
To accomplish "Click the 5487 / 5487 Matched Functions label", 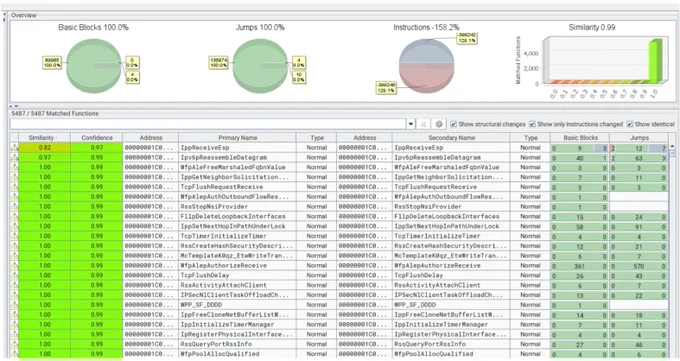I will coord(55,113).
